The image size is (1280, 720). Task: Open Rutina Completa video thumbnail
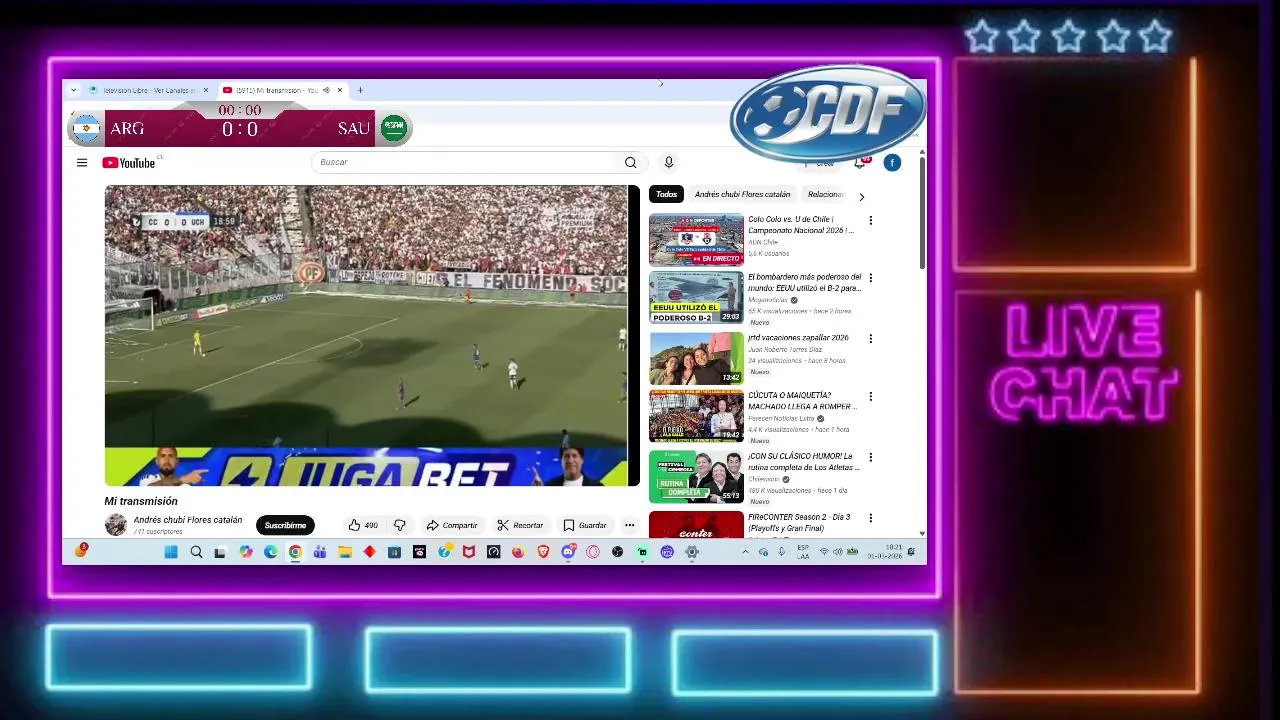tap(696, 477)
